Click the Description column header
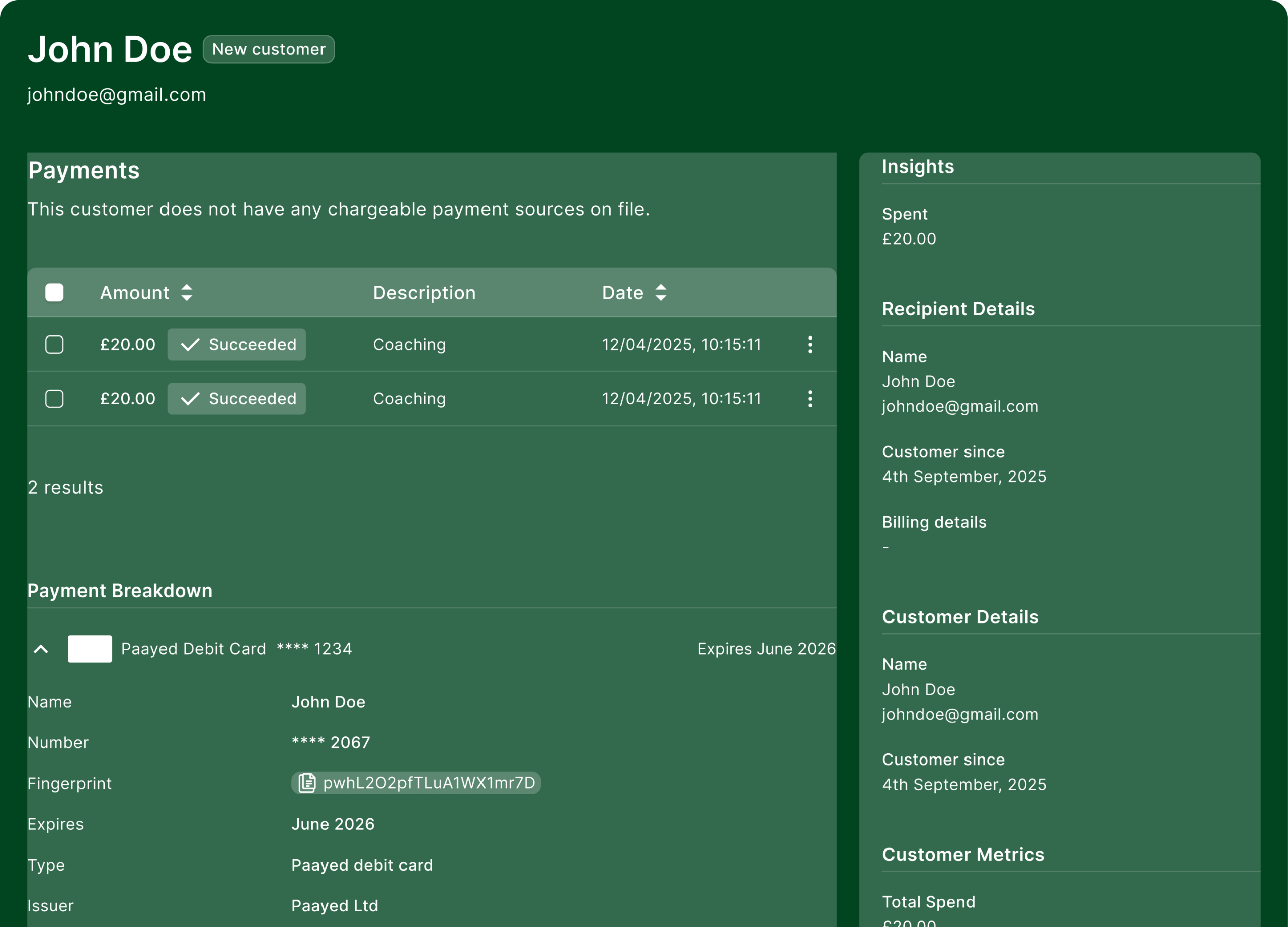This screenshot has width=1288, height=927. click(x=424, y=293)
